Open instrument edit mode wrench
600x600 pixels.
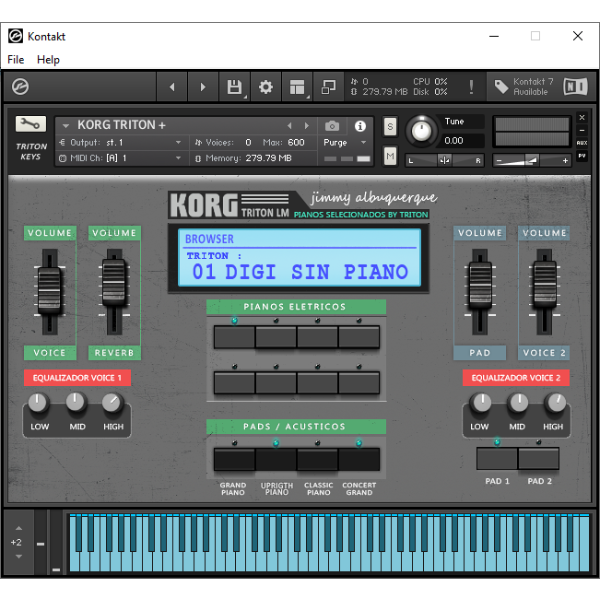(x=31, y=124)
